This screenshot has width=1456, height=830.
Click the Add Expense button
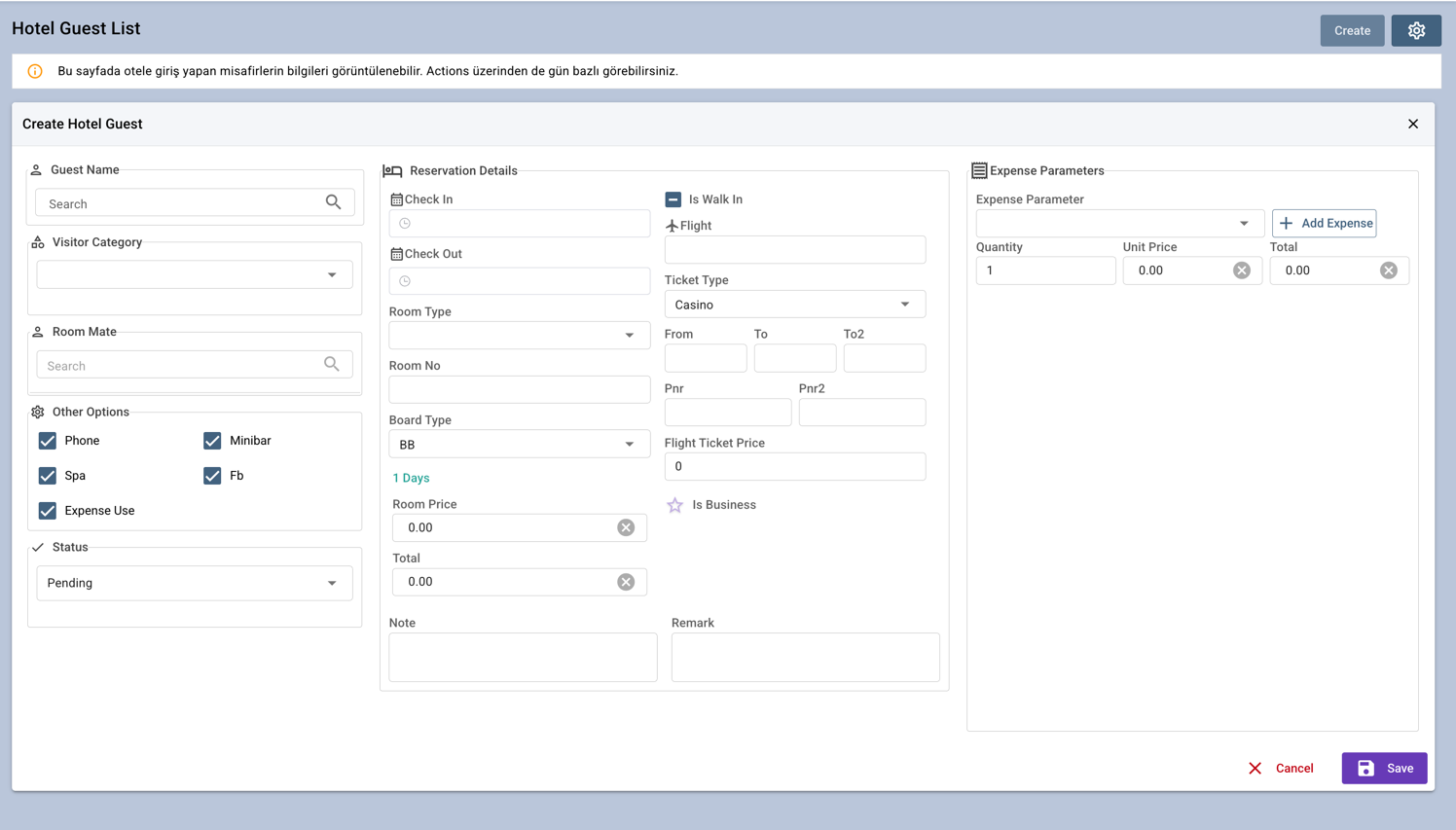pos(1324,223)
